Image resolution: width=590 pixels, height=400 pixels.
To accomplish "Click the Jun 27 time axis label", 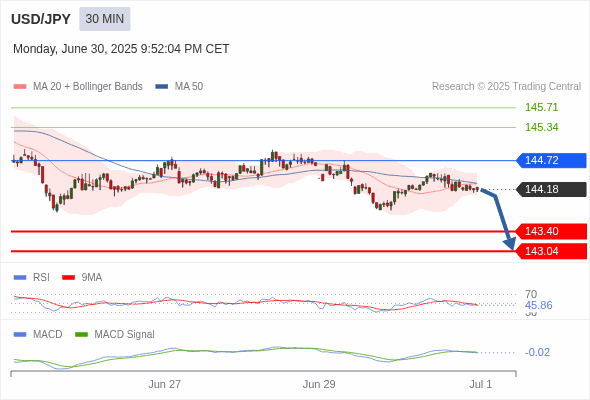I will click(164, 384).
